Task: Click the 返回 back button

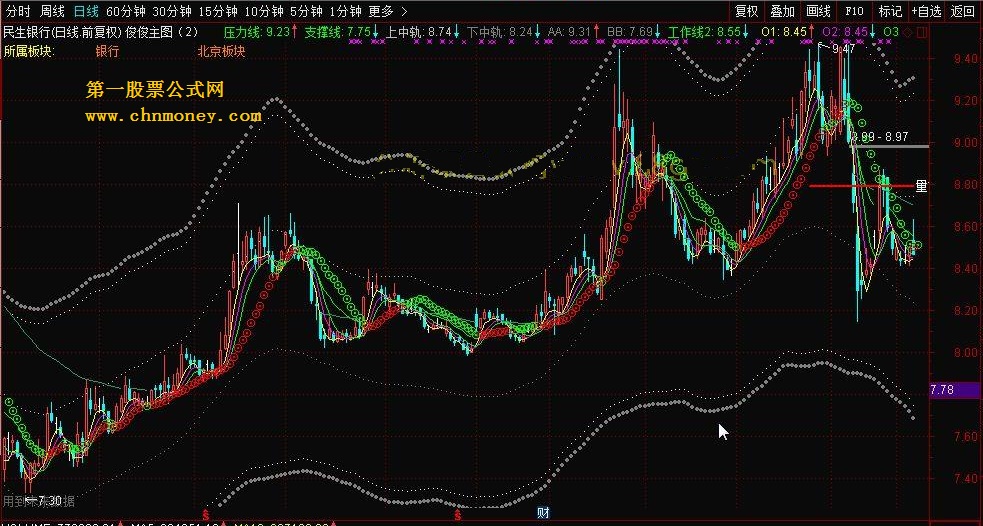Action: tap(963, 11)
